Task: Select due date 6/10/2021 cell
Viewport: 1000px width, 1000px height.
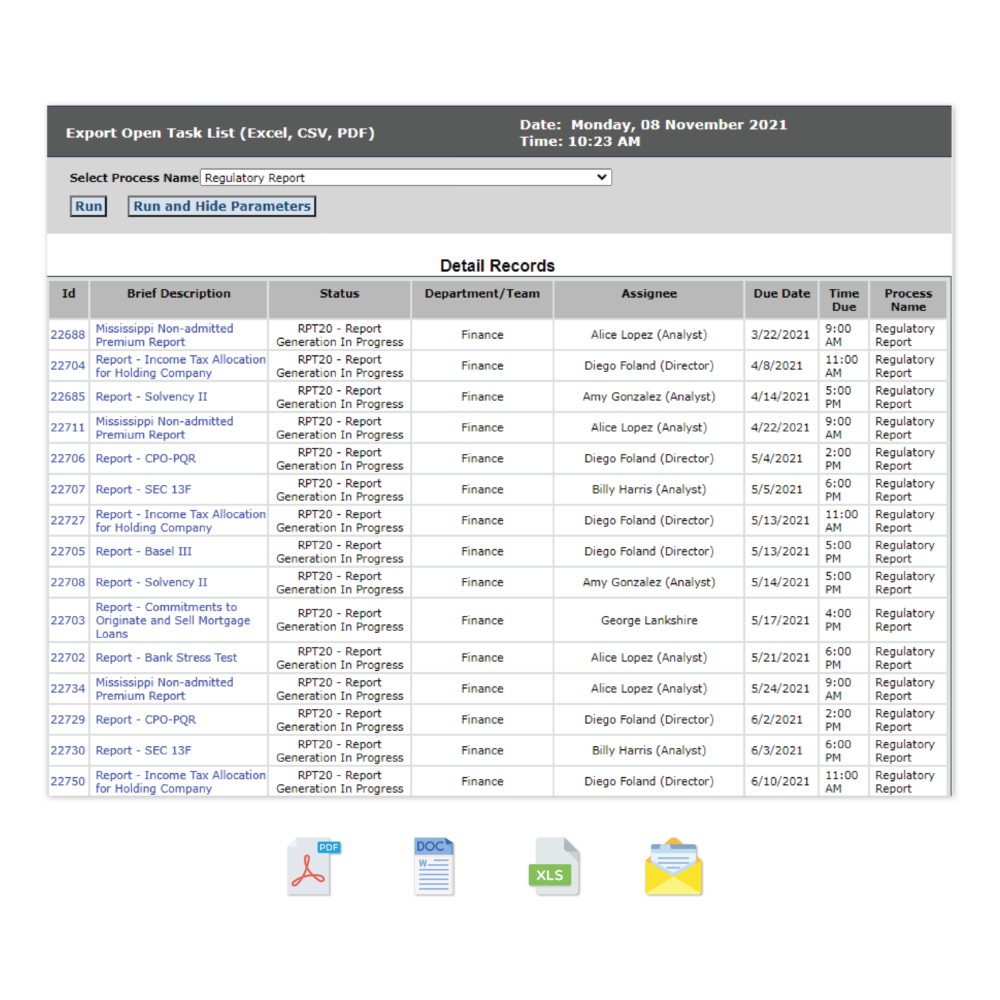Action: point(780,781)
